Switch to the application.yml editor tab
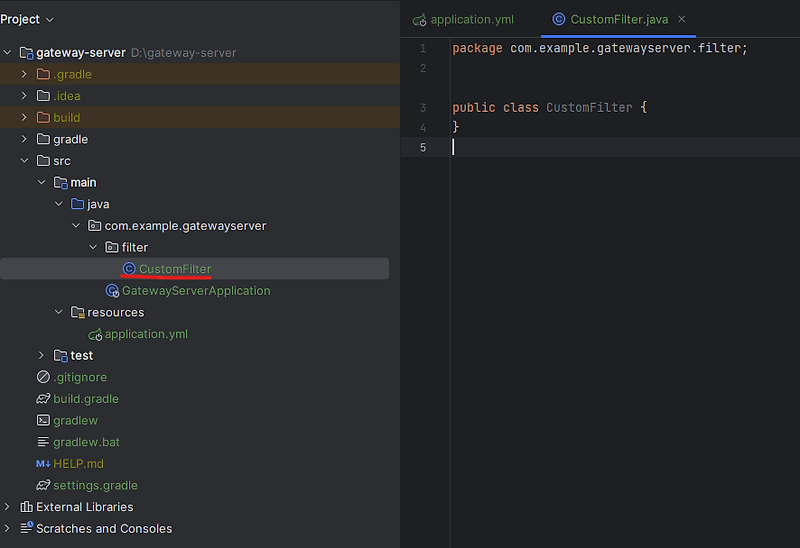This screenshot has width=800, height=548. click(471, 19)
